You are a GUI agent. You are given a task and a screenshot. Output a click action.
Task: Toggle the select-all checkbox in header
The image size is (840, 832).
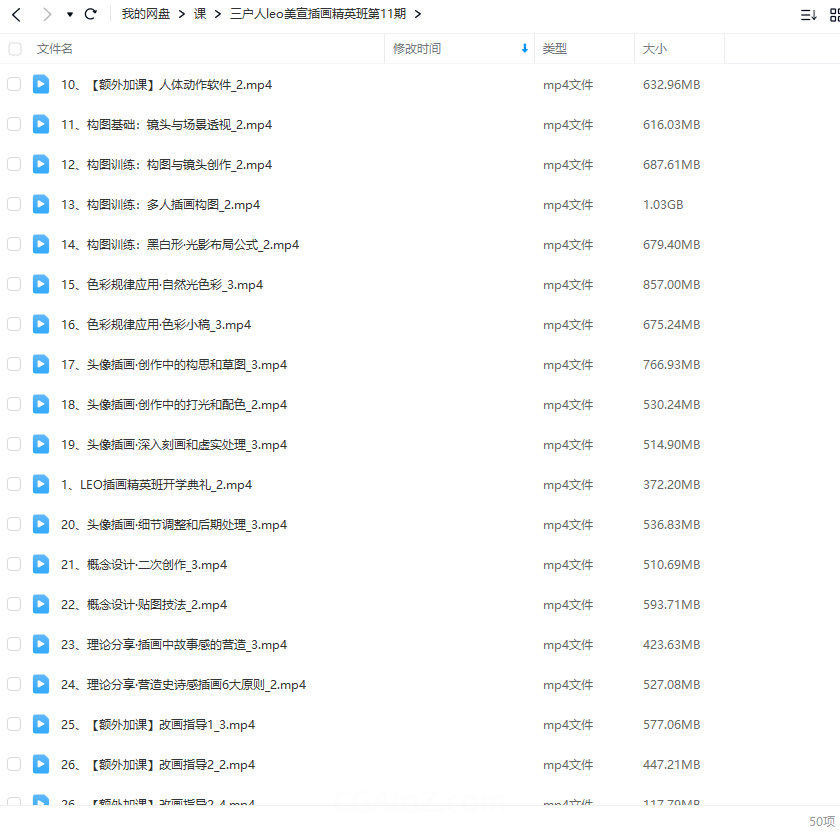[x=14, y=49]
